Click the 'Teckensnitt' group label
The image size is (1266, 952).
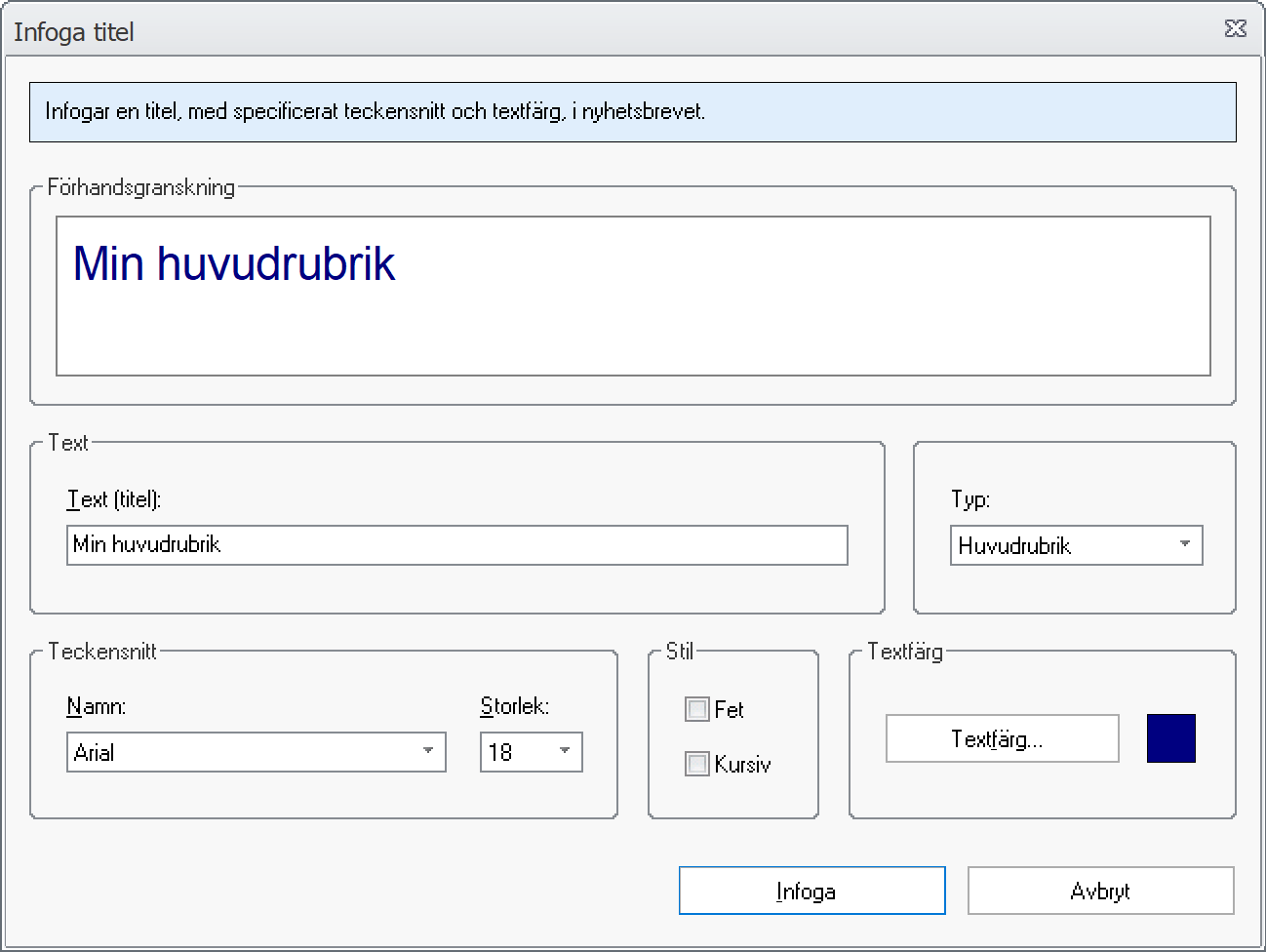coord(102,652)
